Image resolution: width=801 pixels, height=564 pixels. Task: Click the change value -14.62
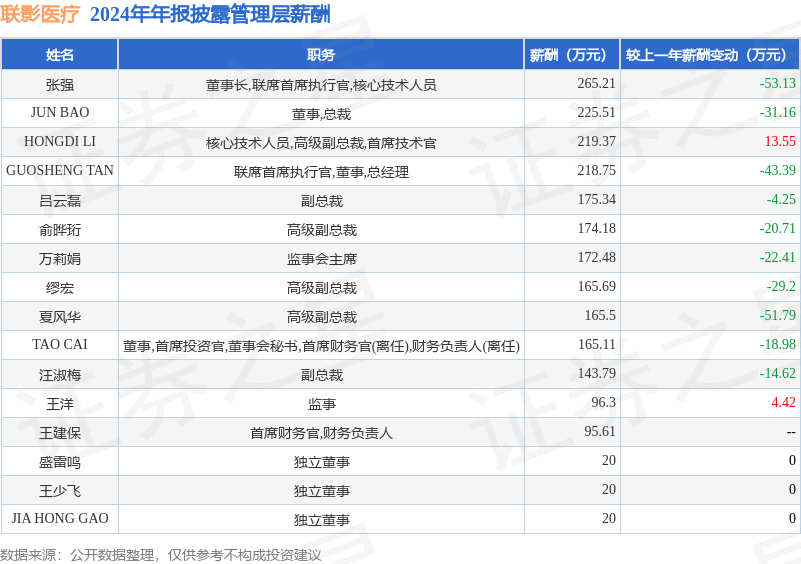click(x=778, y=373)
